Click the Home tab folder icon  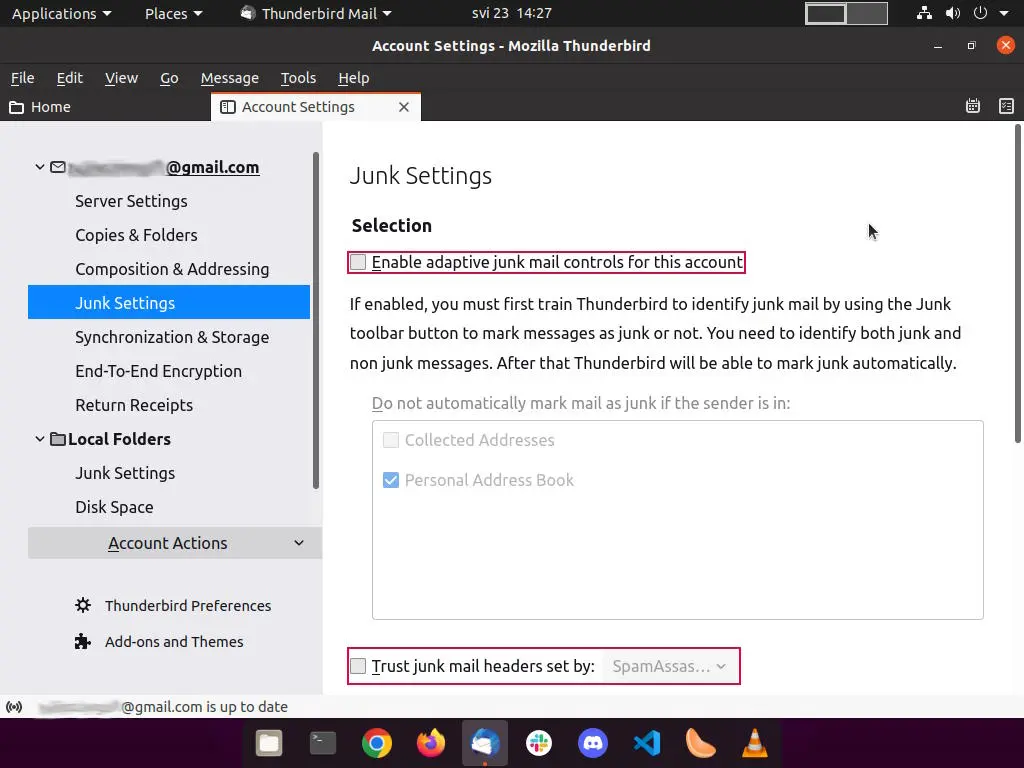click(x=16, y=107)
